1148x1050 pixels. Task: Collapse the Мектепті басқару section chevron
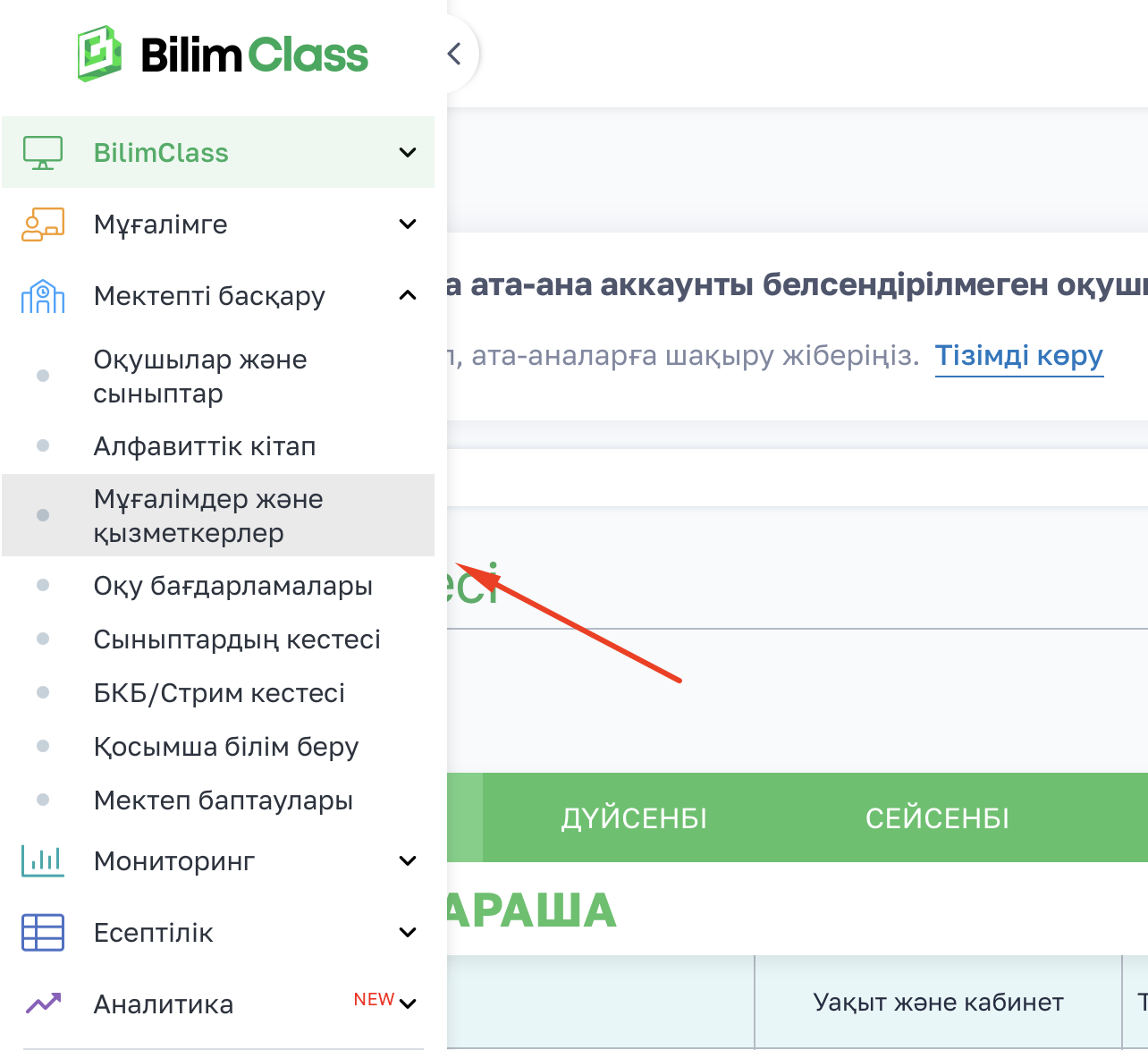click(408, 295)
